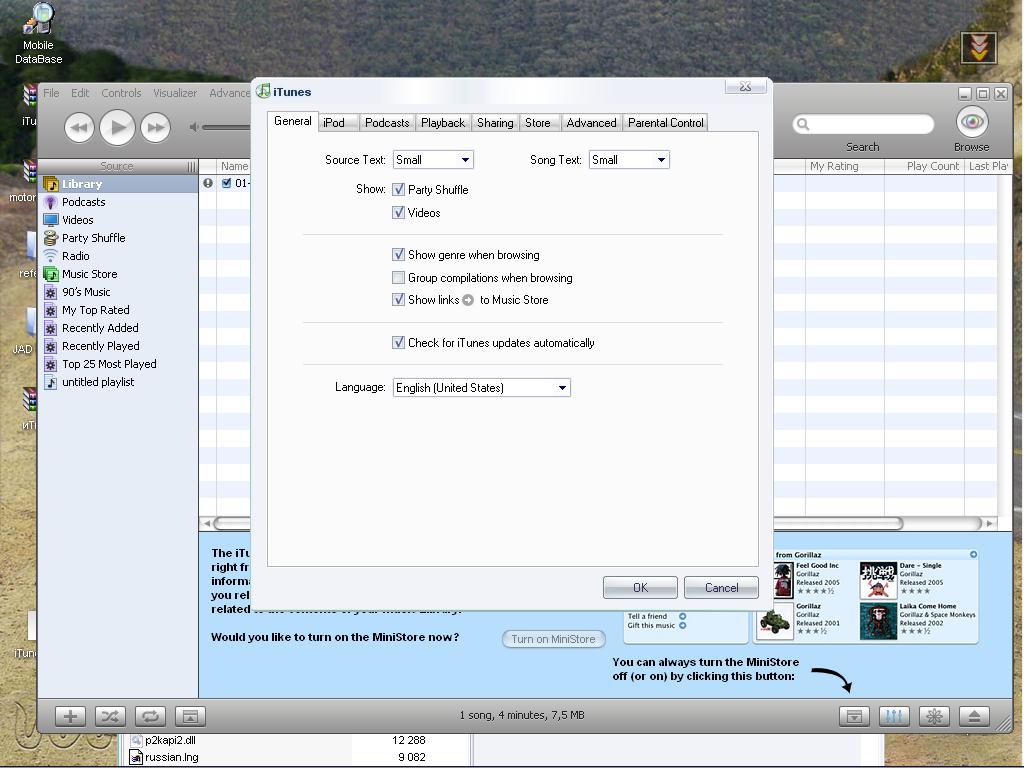Uncheck the song checkbox in the track list

(x=227, y=184)
